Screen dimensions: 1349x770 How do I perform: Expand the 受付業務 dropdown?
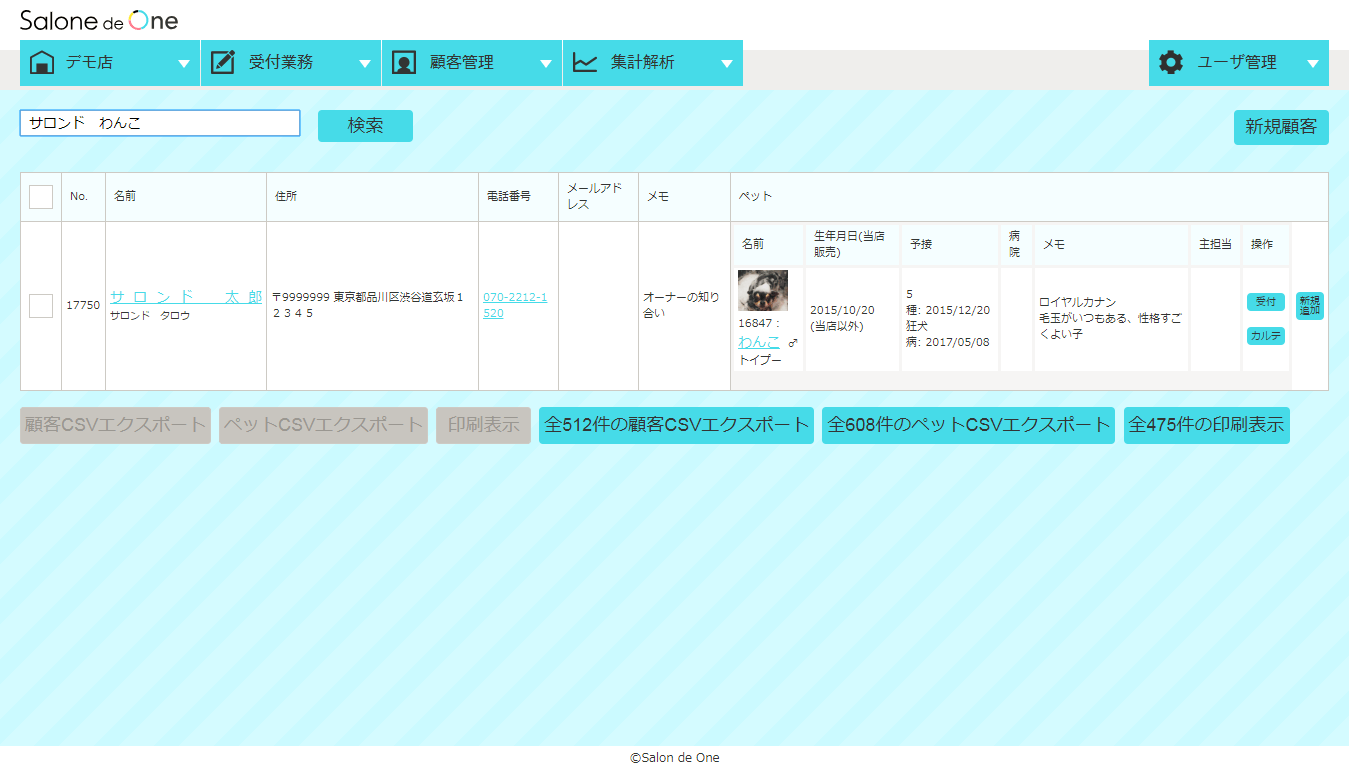[x=365, y=62]
